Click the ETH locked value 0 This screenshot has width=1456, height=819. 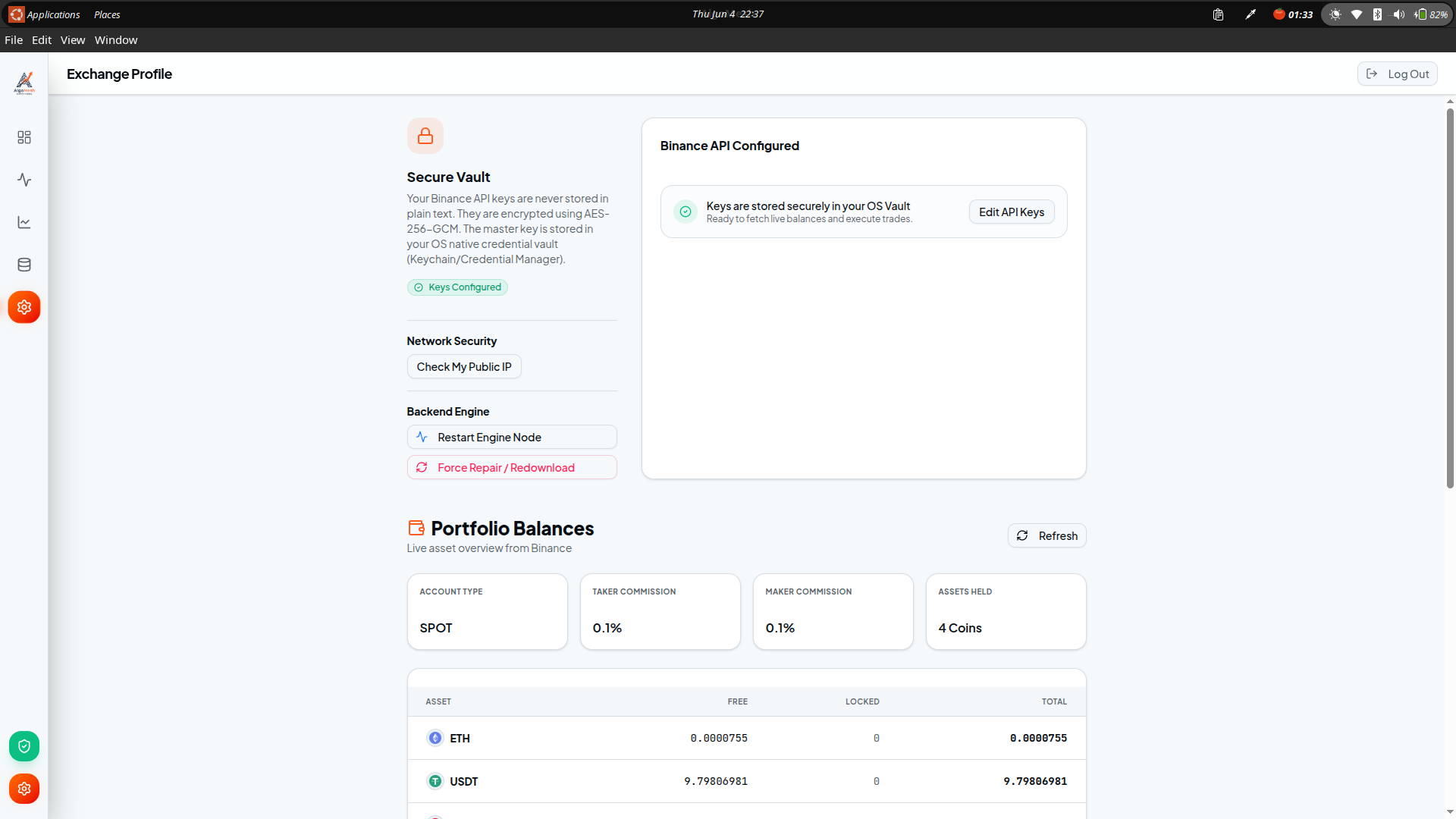877,739
